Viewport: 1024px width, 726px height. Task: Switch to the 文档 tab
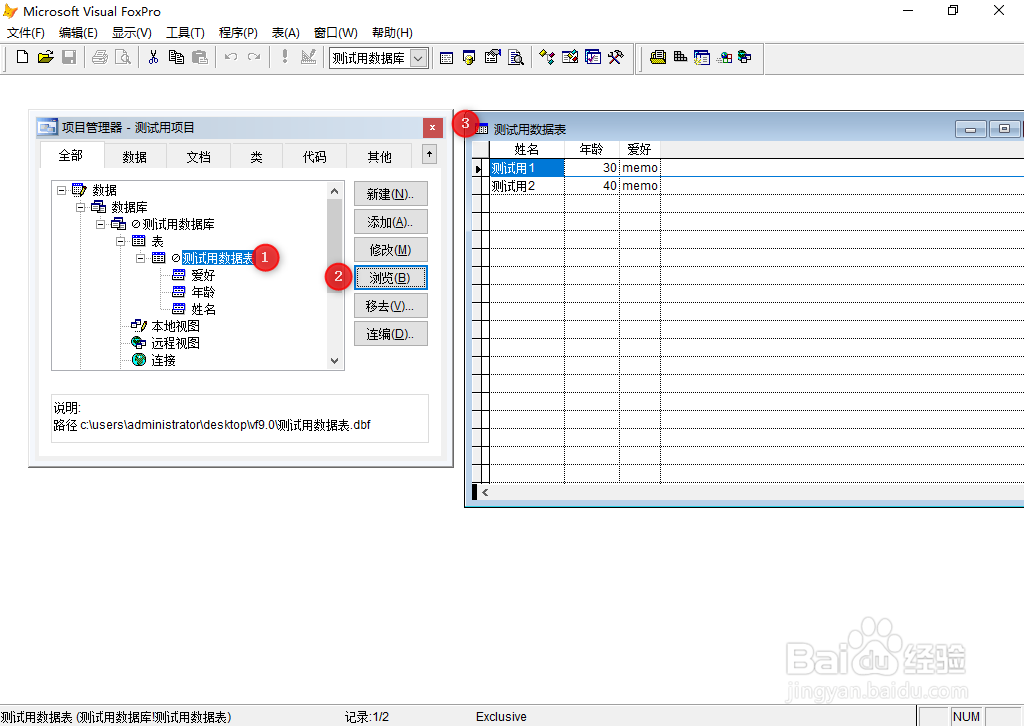pyautogui.click(x=199, y=157)
